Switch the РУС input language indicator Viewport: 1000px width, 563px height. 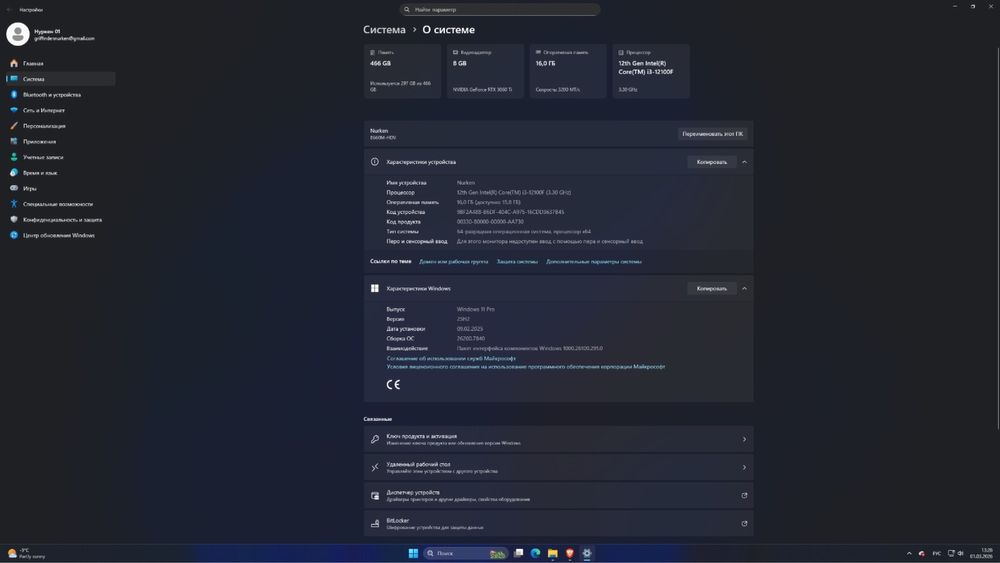tap(936, 553)
